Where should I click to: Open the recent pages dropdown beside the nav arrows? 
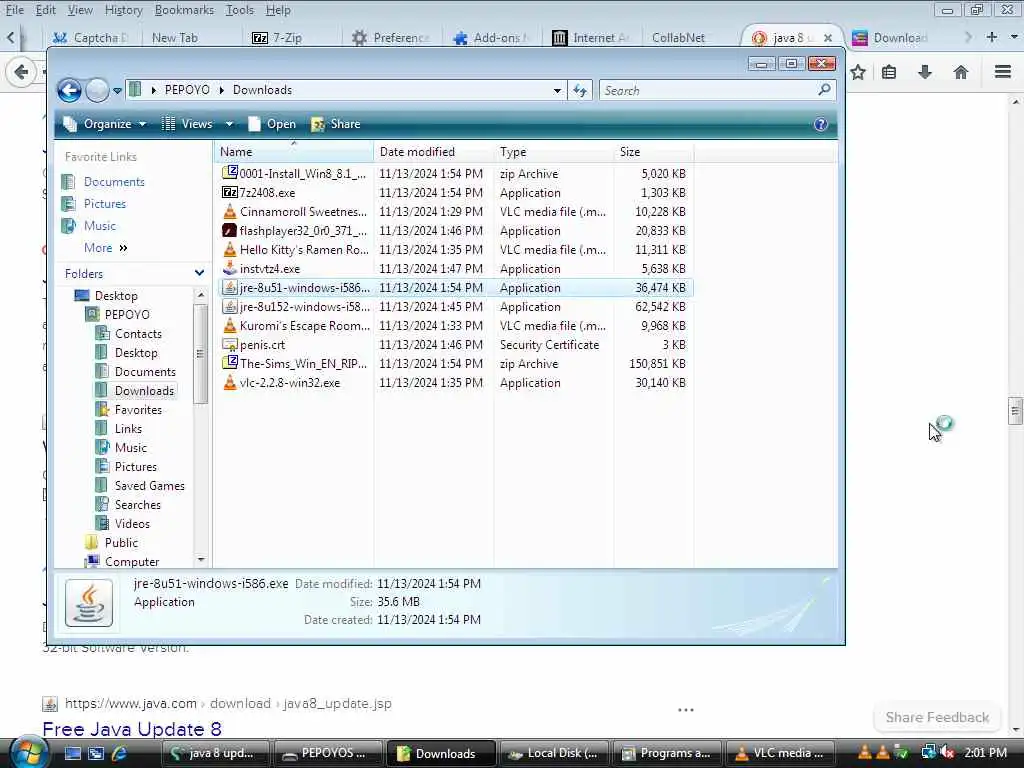click(x=118, y=91)
